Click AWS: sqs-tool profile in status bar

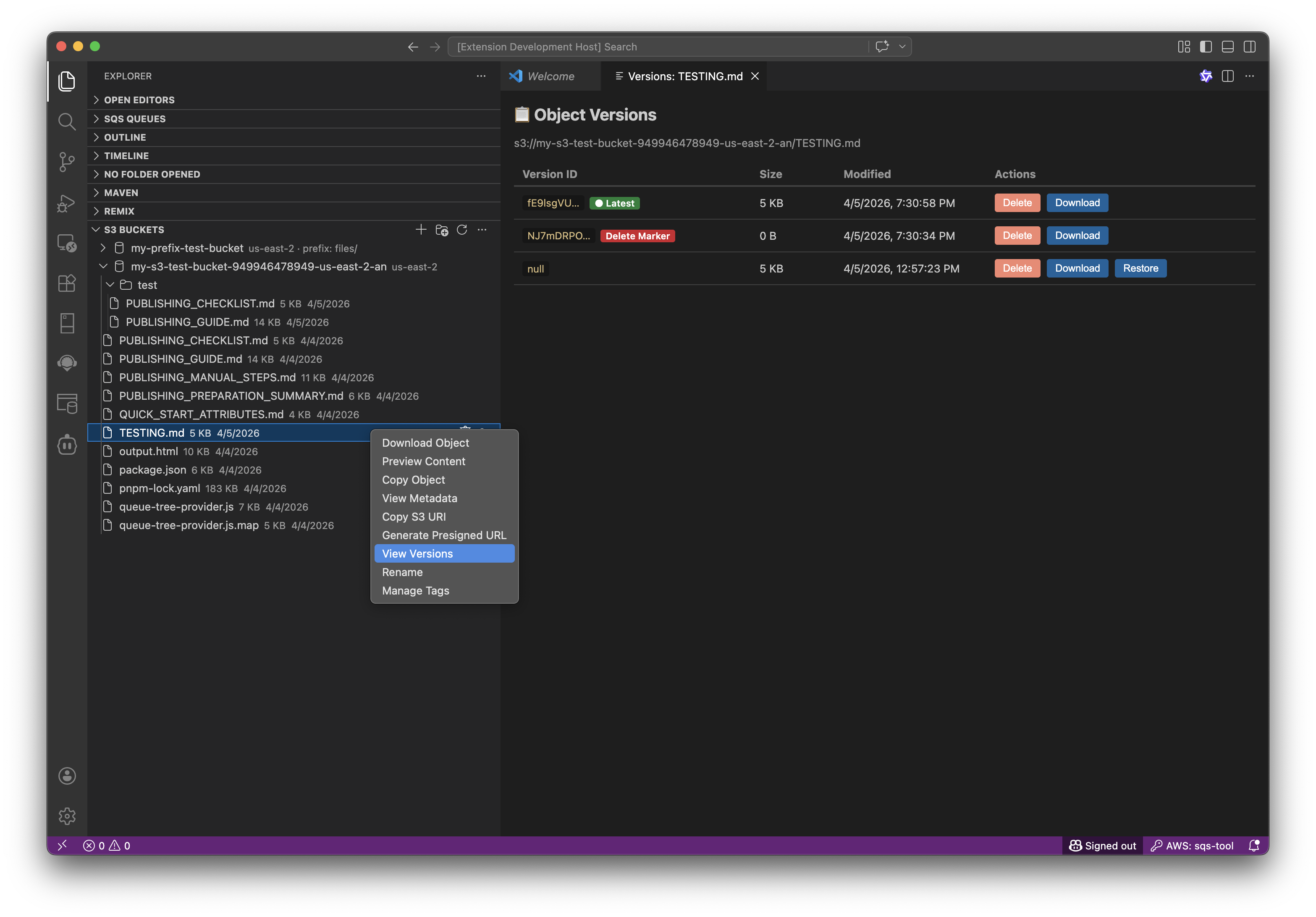1192,845
